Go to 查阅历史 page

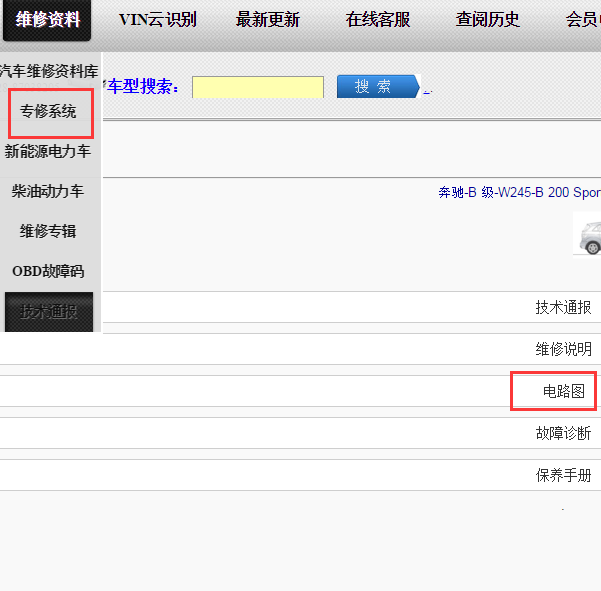[488, 20]
